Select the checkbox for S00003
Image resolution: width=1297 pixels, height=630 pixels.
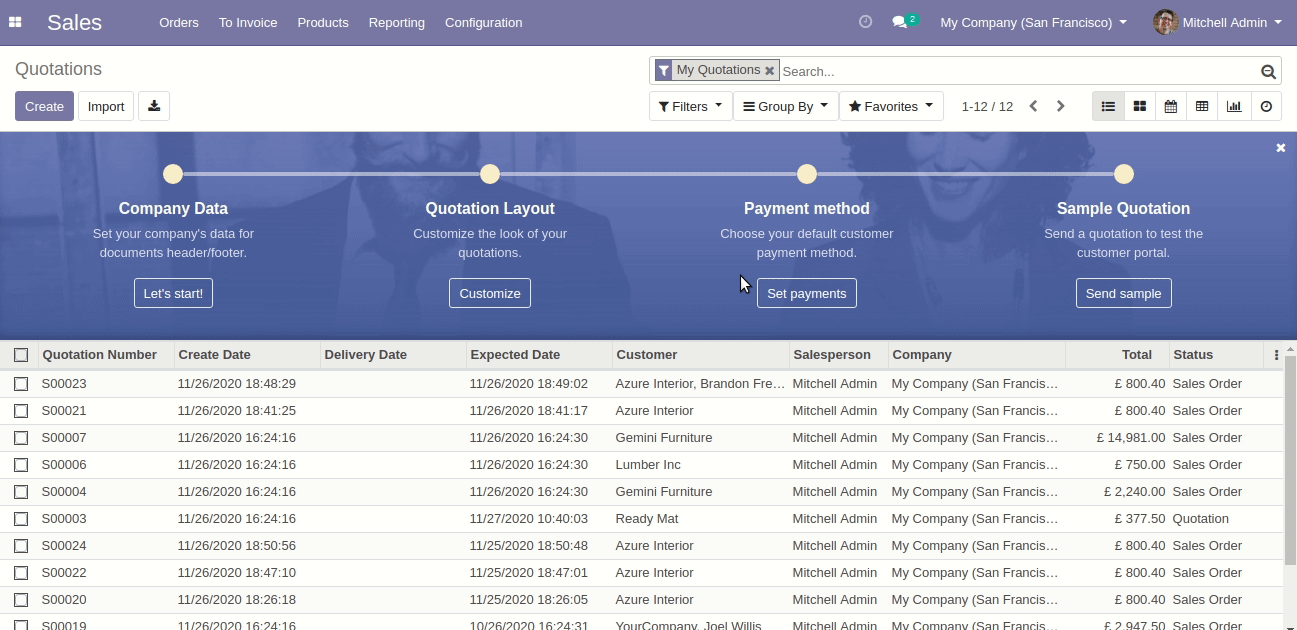[21, 518]
